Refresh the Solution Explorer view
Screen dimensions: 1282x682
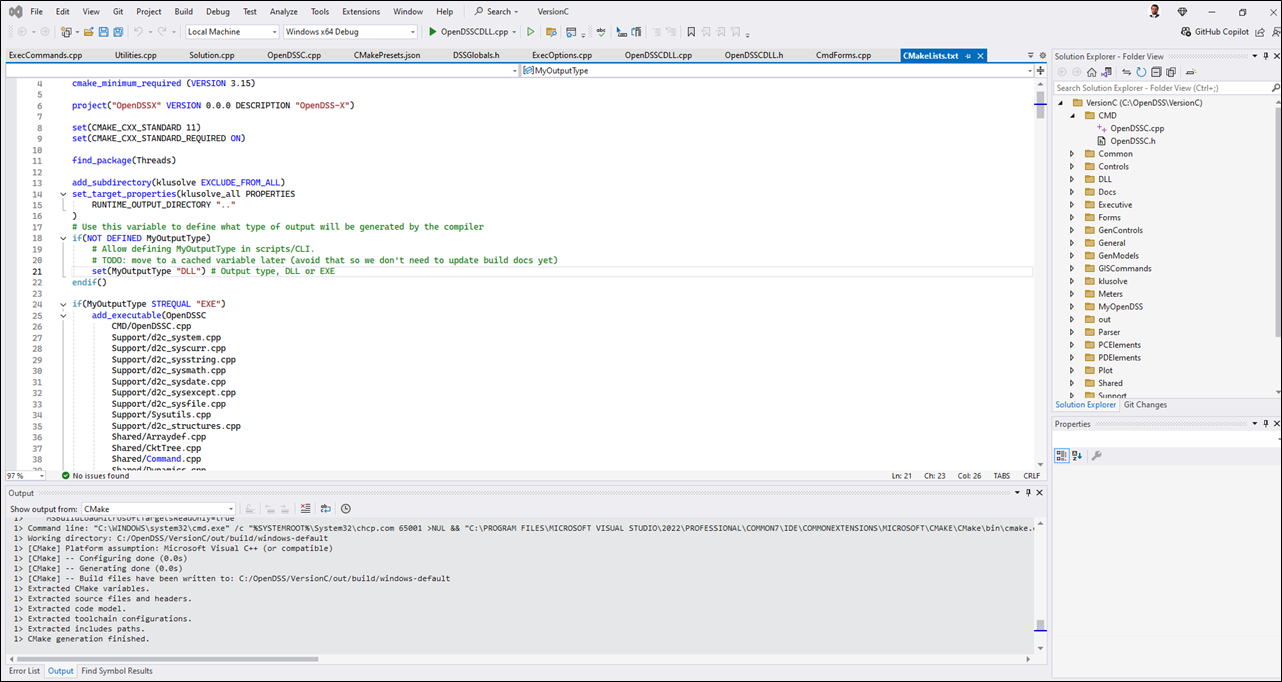[1141, 70]
